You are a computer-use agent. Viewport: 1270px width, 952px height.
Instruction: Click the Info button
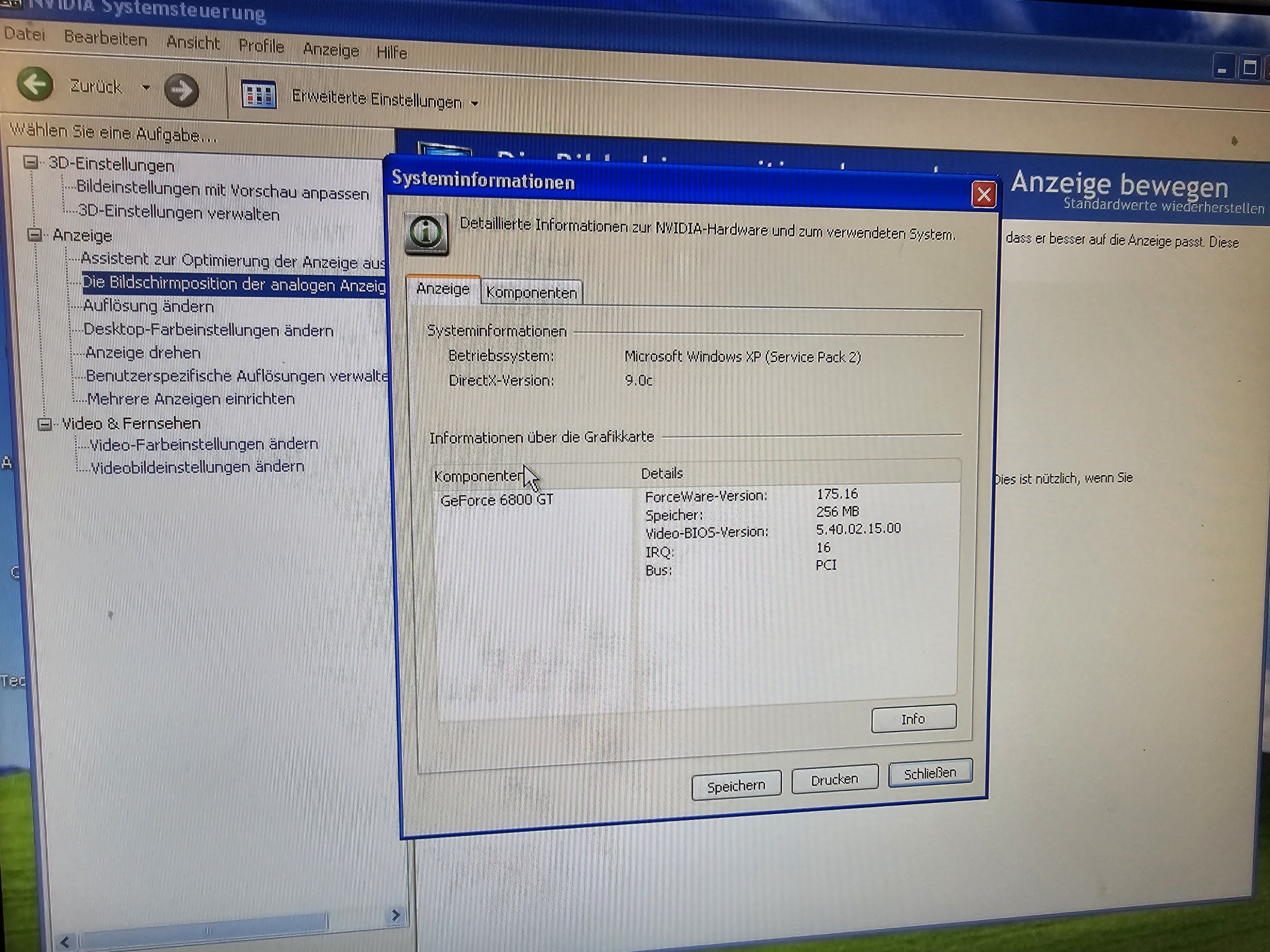pyautogui.click(x=913, y=718)
